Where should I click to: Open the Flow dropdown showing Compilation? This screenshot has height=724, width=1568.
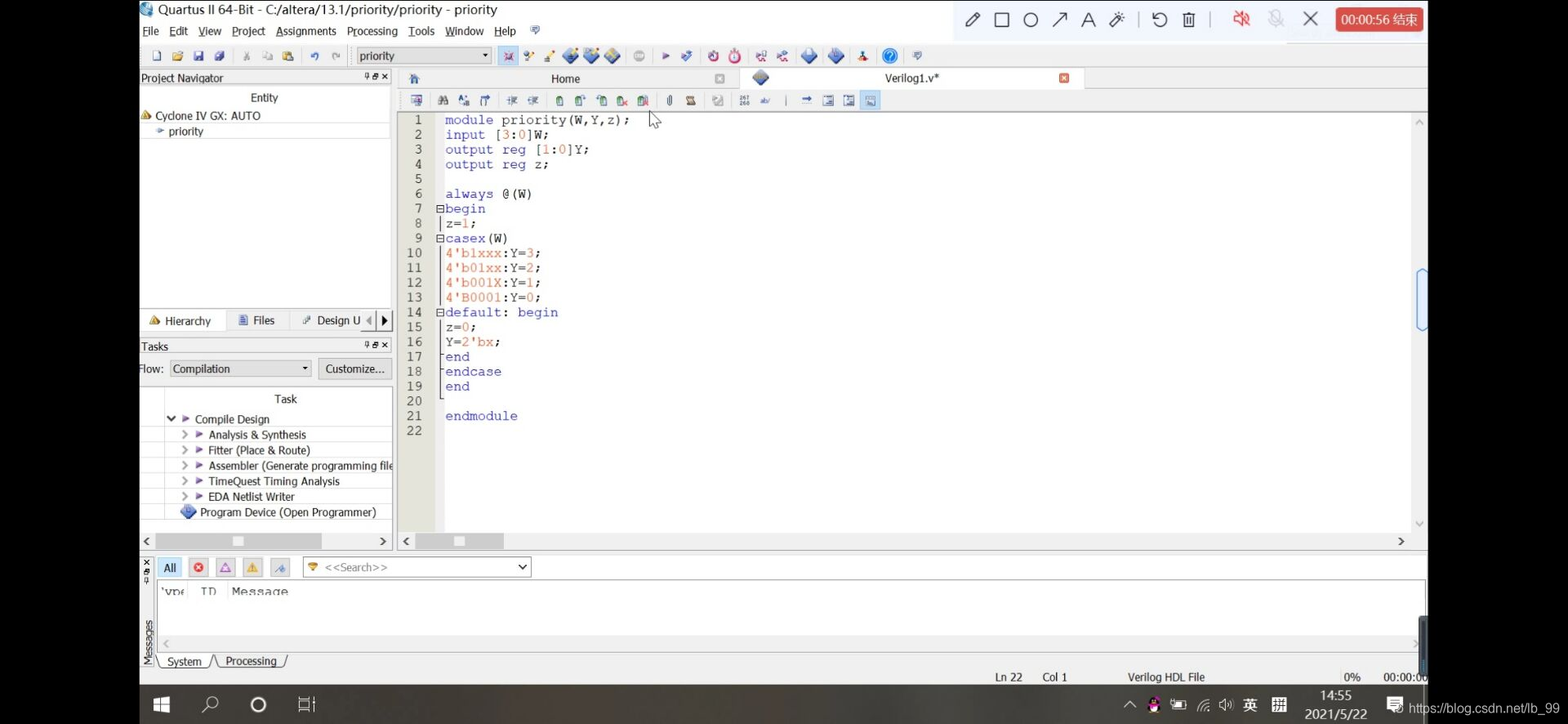tap(241, 369)
